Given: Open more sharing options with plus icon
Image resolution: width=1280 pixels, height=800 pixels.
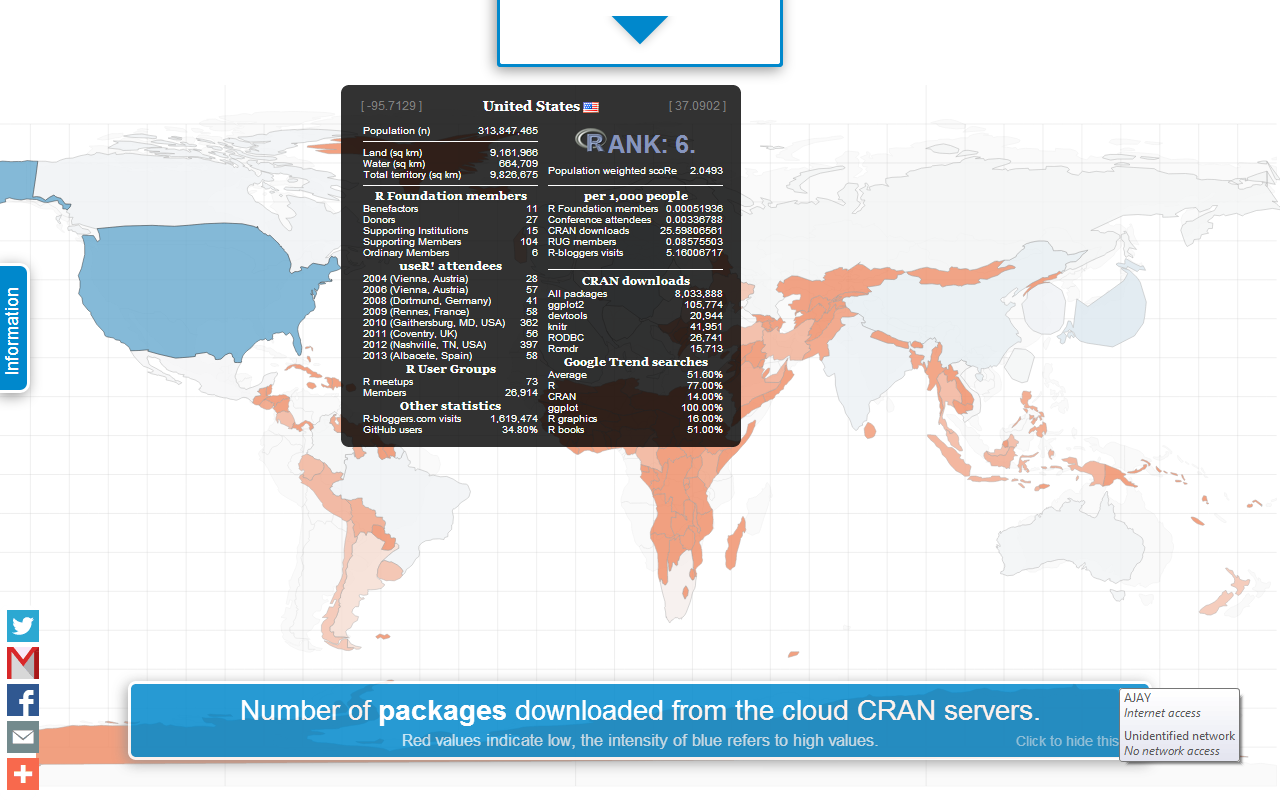Looking at the screenshot, I should pyautogui.click(x=23, y=774).
